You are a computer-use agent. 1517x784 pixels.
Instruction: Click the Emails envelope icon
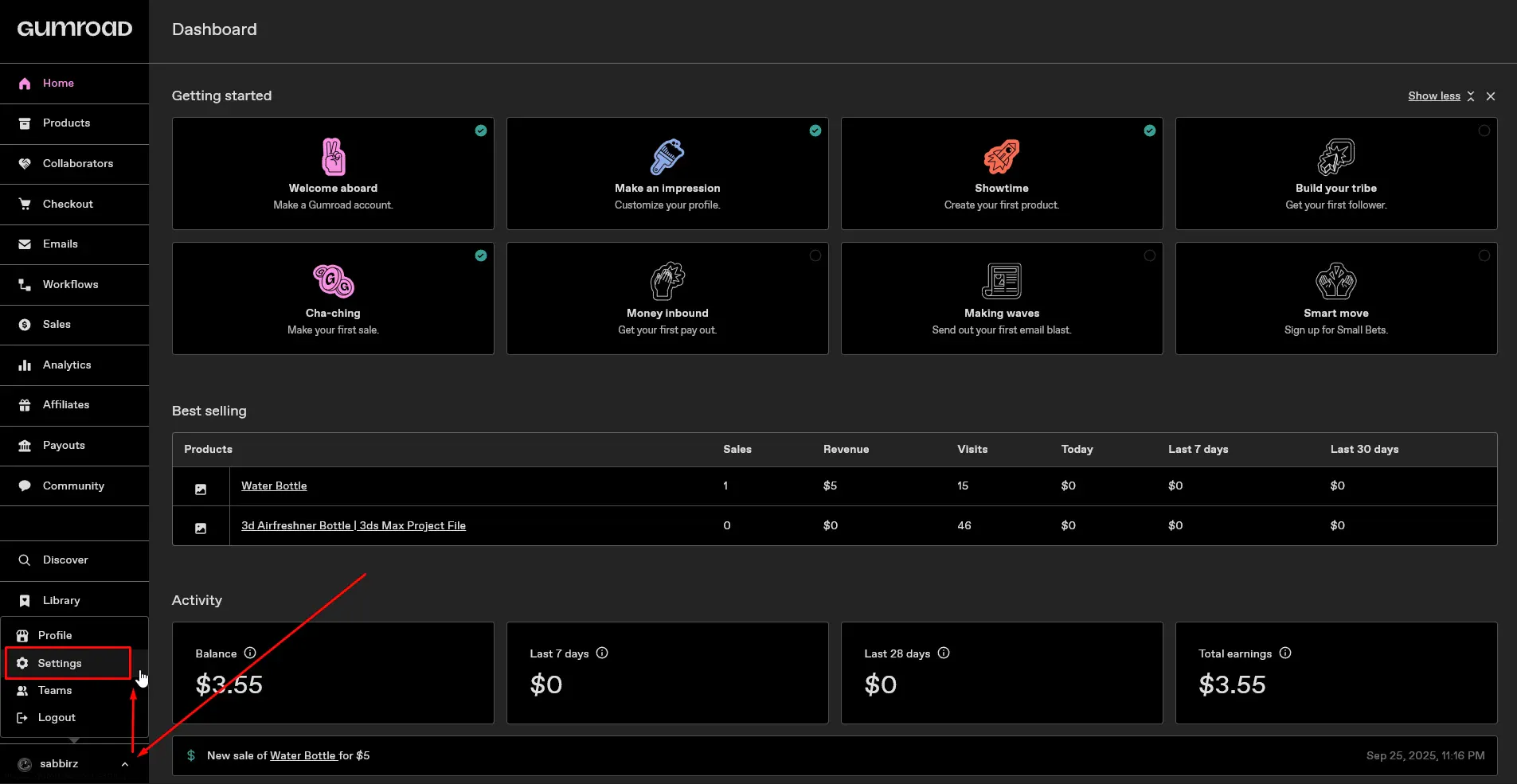click(25, 244)
